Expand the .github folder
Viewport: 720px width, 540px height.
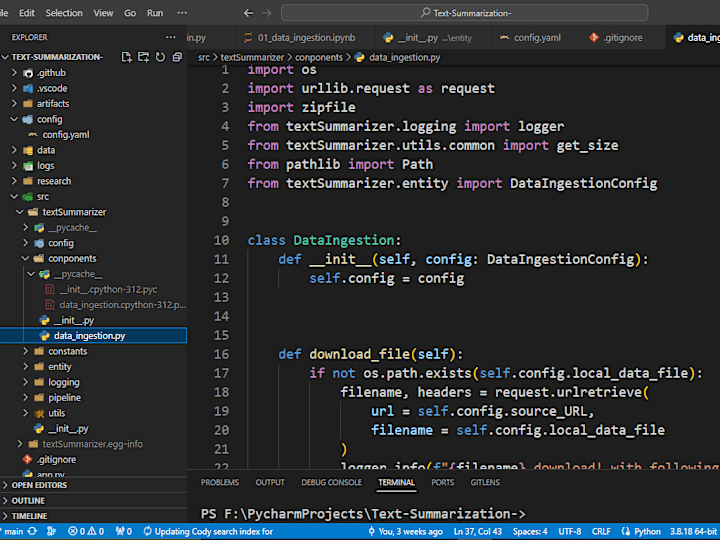pos(51,73)
